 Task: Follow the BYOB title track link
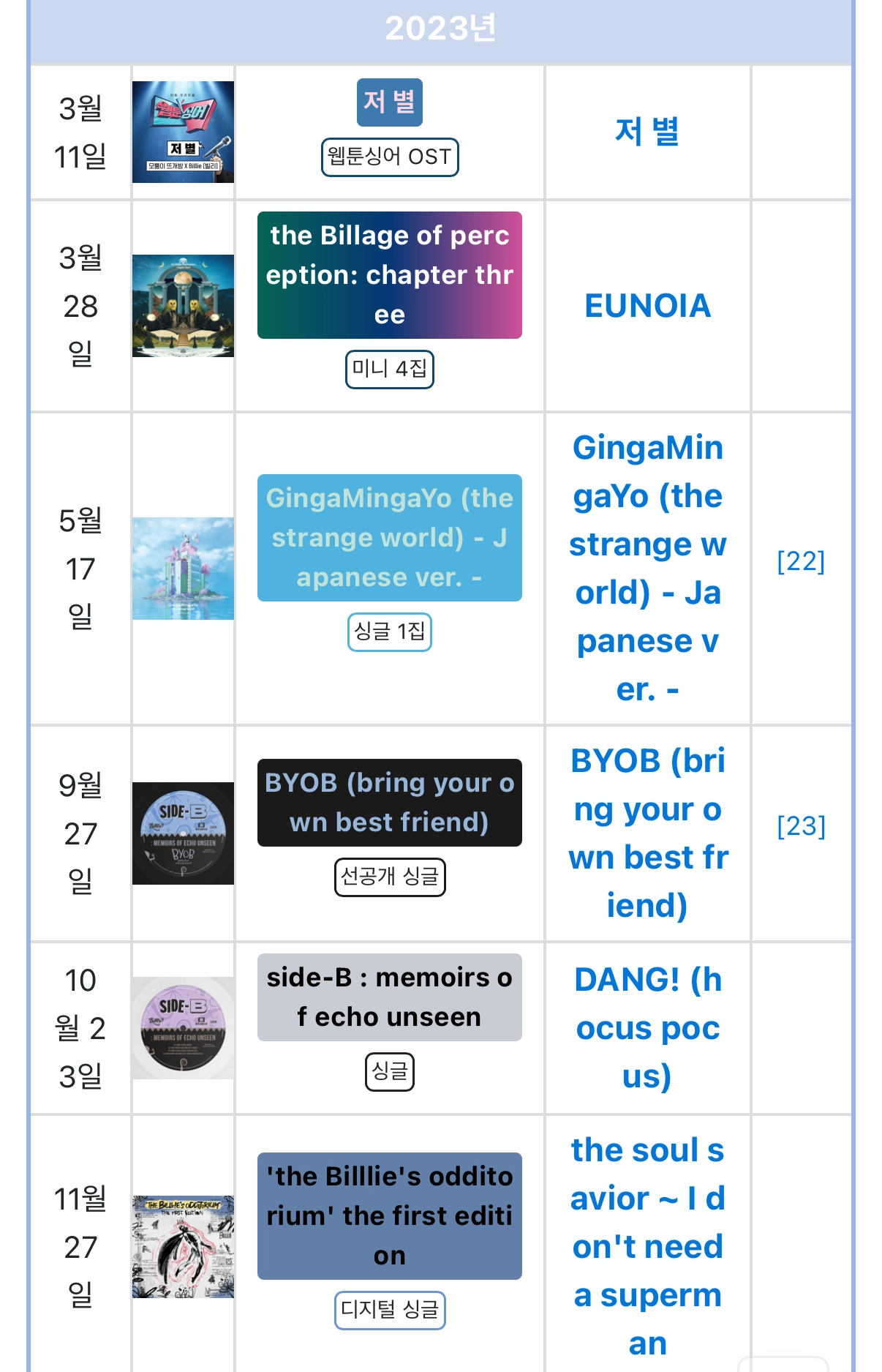point(647,833)
